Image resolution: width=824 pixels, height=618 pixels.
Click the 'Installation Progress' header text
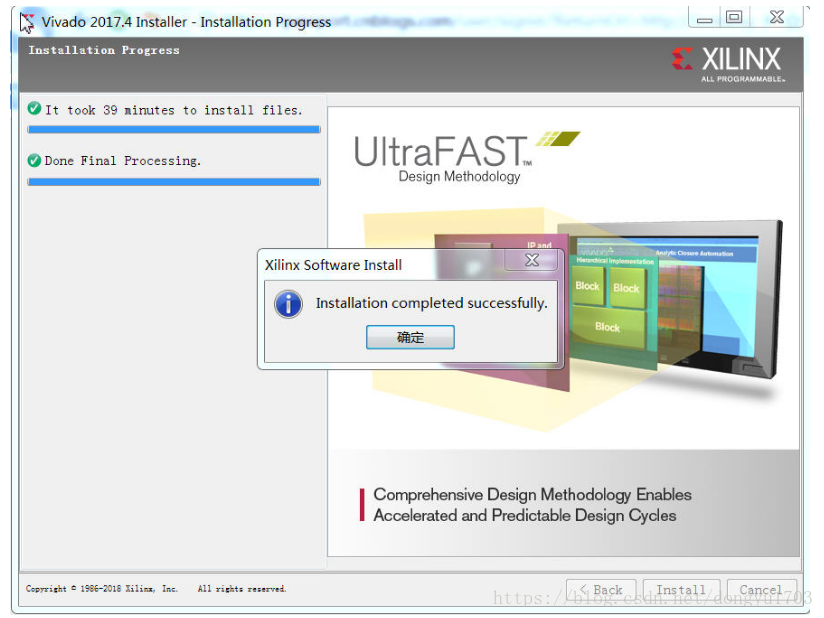tap(104, 50)
